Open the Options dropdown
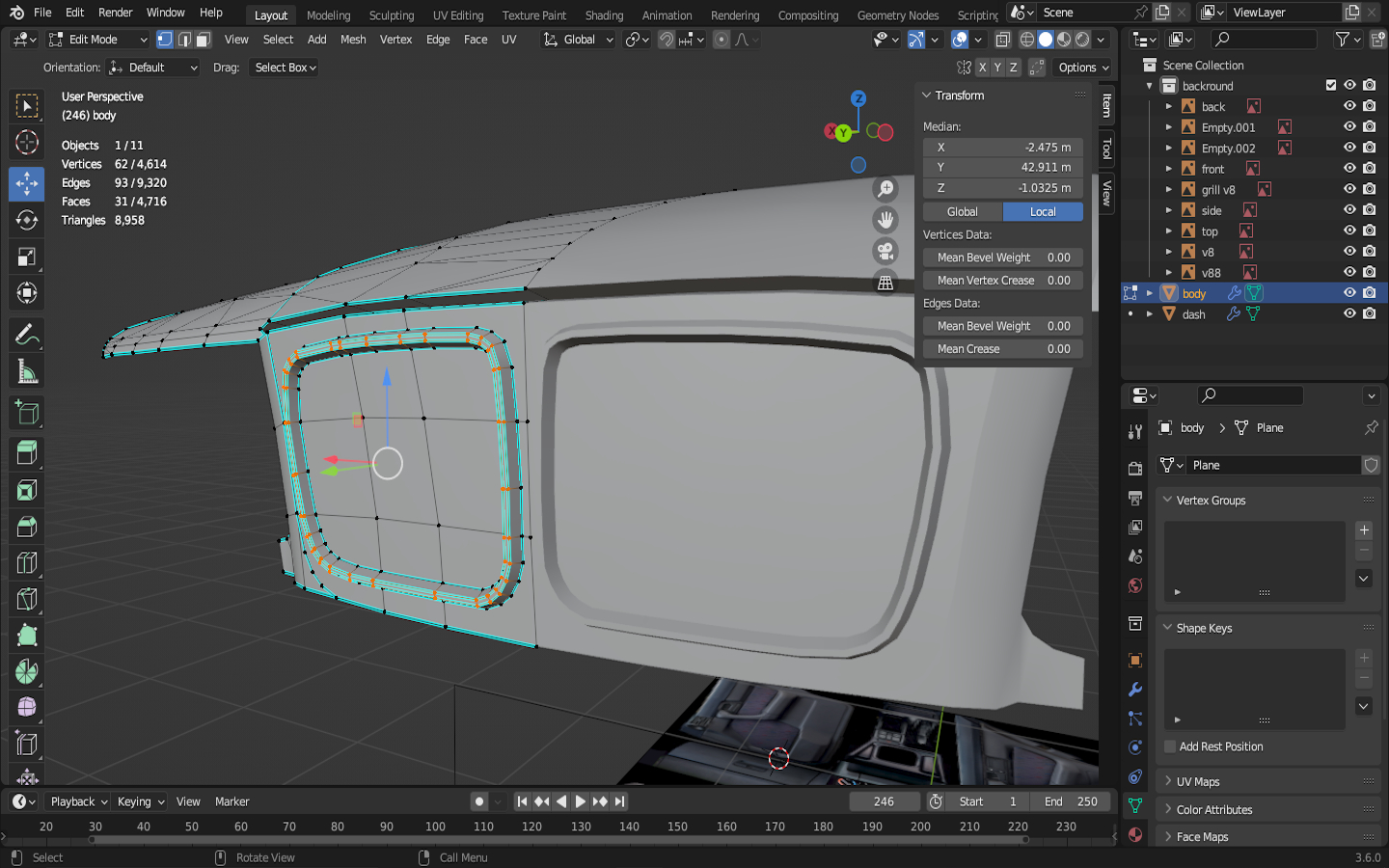The image size is (1389, 868). point(1083,68)
